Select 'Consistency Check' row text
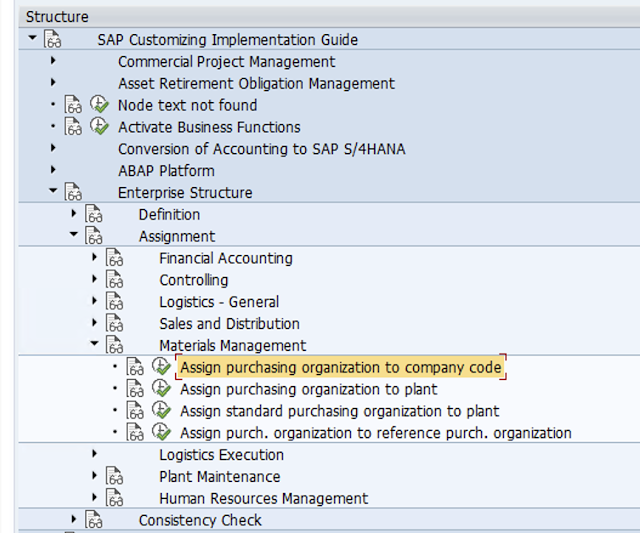 (x=200, y=520)
